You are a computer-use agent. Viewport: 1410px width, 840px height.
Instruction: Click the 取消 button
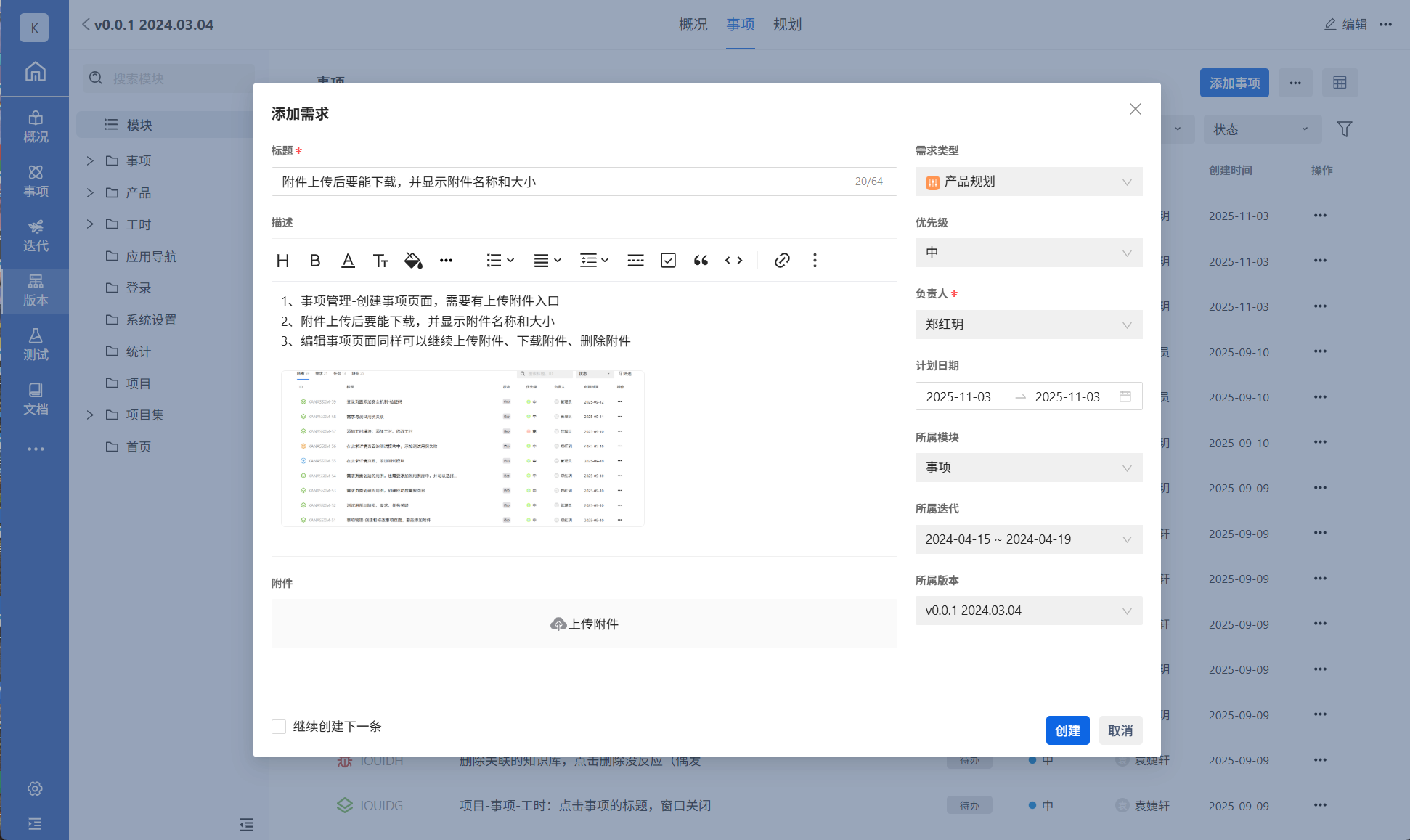[1120, 730]
